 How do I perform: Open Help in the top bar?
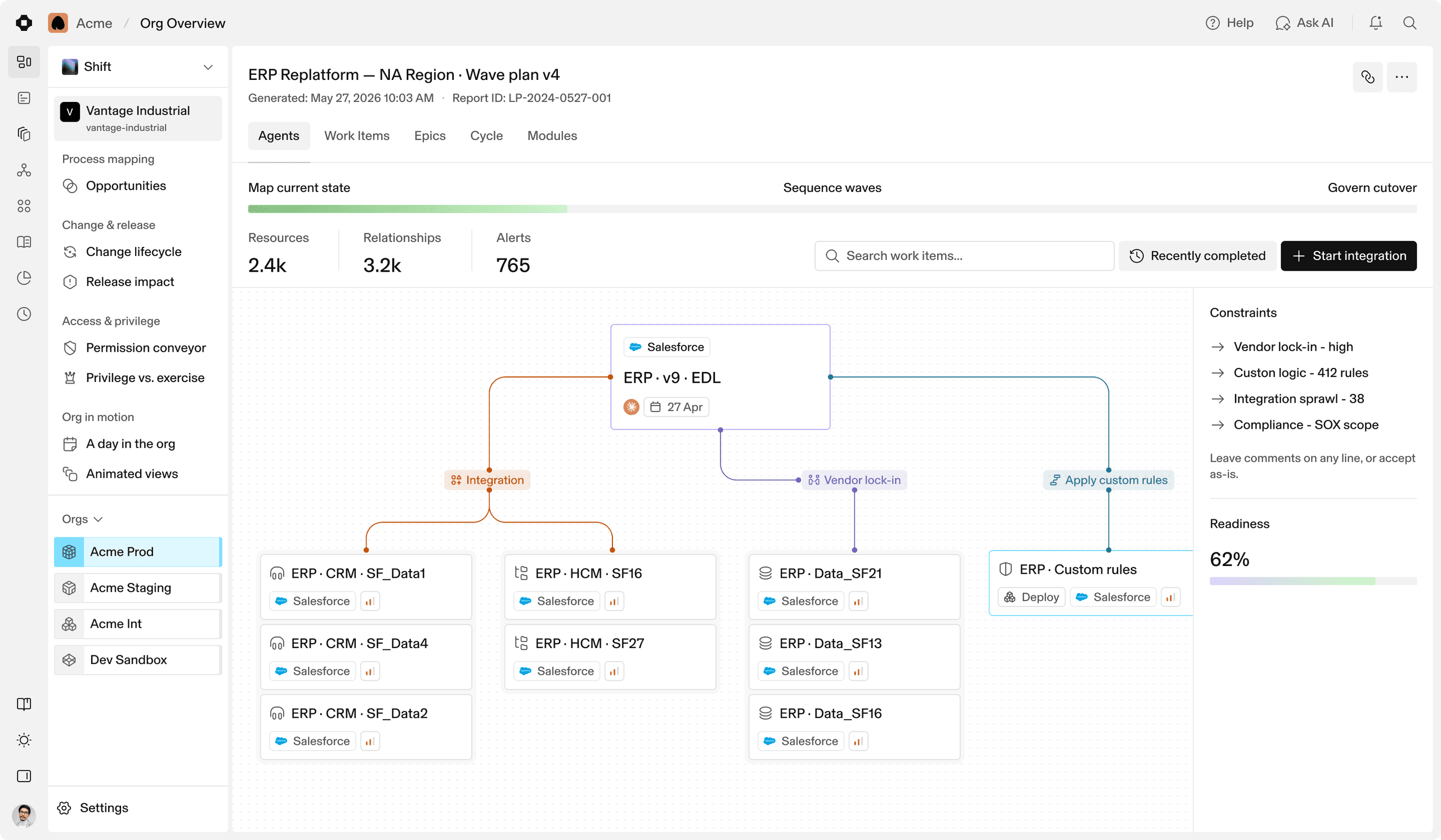(x=1229, y=23)
